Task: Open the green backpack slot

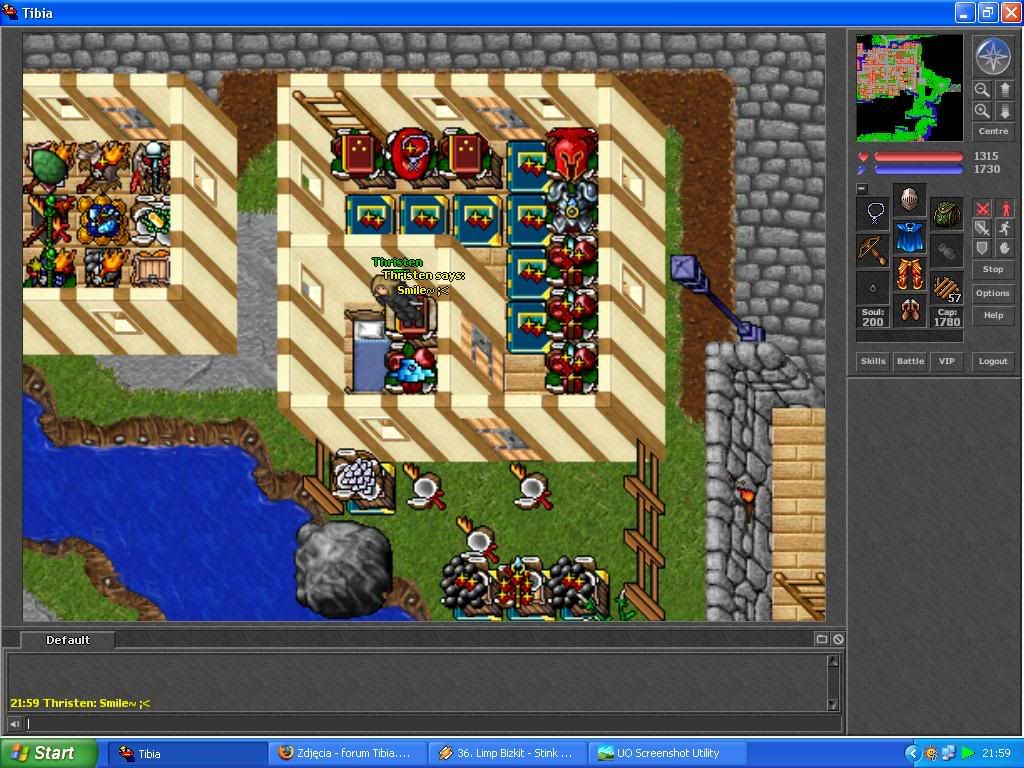Action: coord(946,214)
